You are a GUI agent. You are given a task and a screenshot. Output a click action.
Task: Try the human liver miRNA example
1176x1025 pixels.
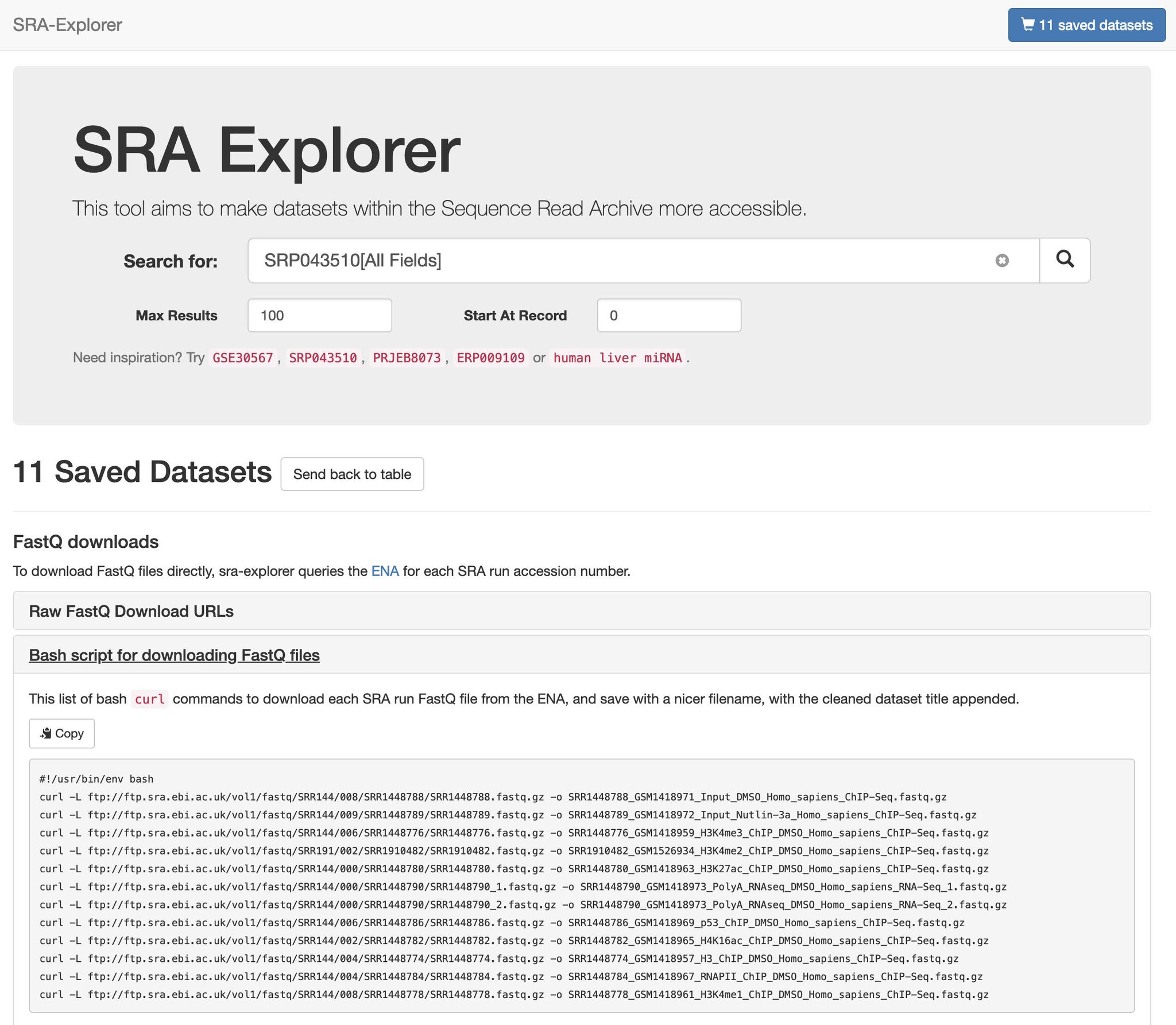pos(617,358)
